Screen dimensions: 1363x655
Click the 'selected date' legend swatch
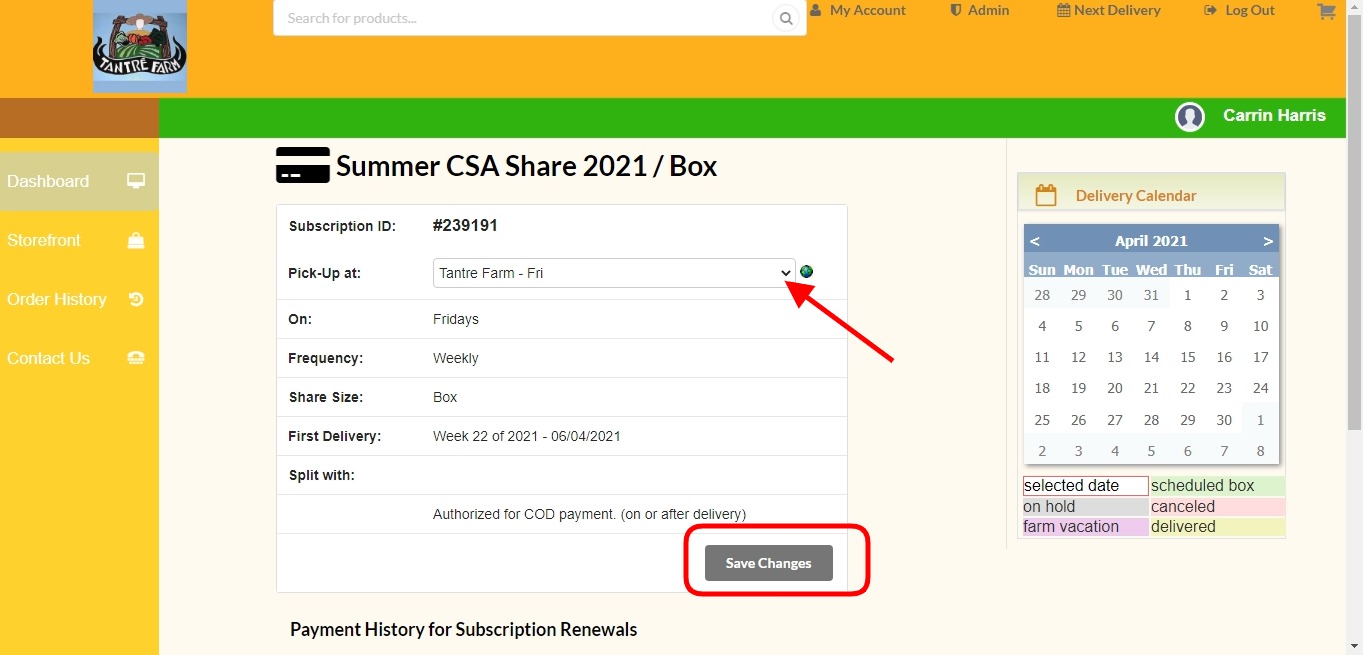[1085, 486]
